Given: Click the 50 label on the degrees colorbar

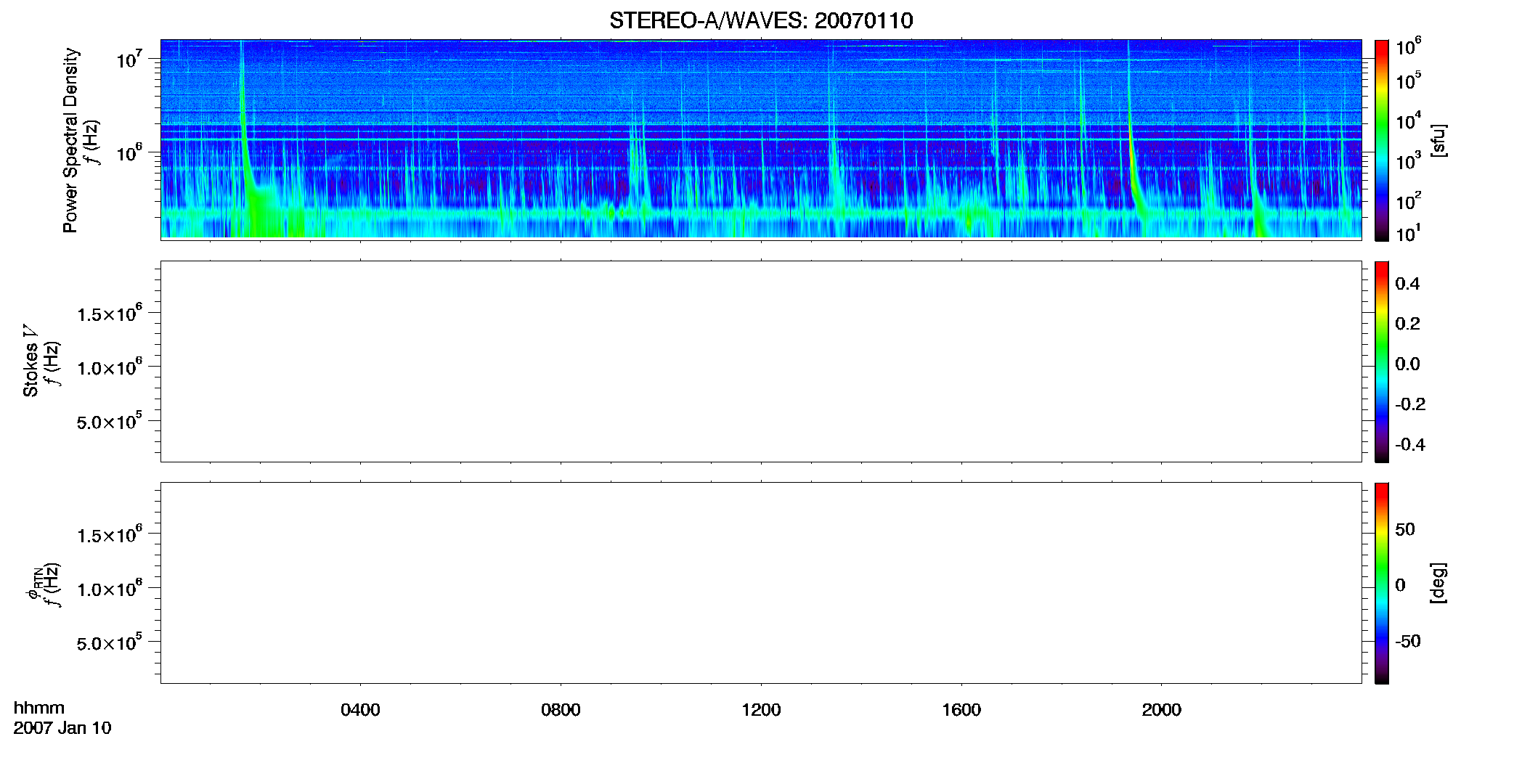Looking at the screenshot, I should pos(1405,529).
